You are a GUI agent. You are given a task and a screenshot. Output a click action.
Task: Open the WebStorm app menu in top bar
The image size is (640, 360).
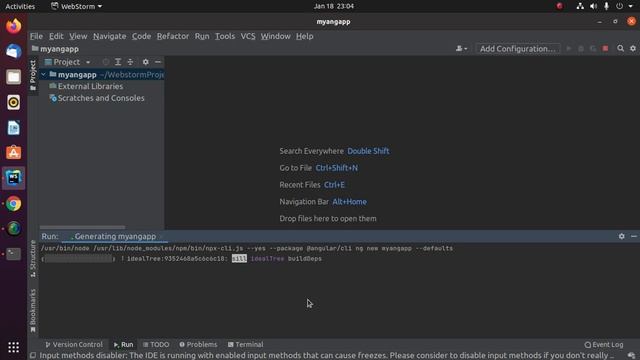point(76,6)
